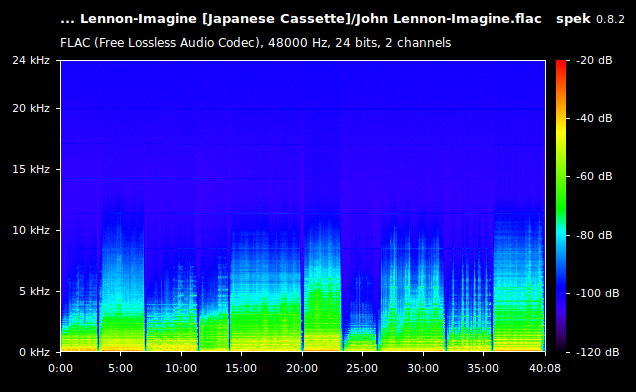Click the "5 kHz" frequency axis label
636x392 pixels.
pos(34,291)
